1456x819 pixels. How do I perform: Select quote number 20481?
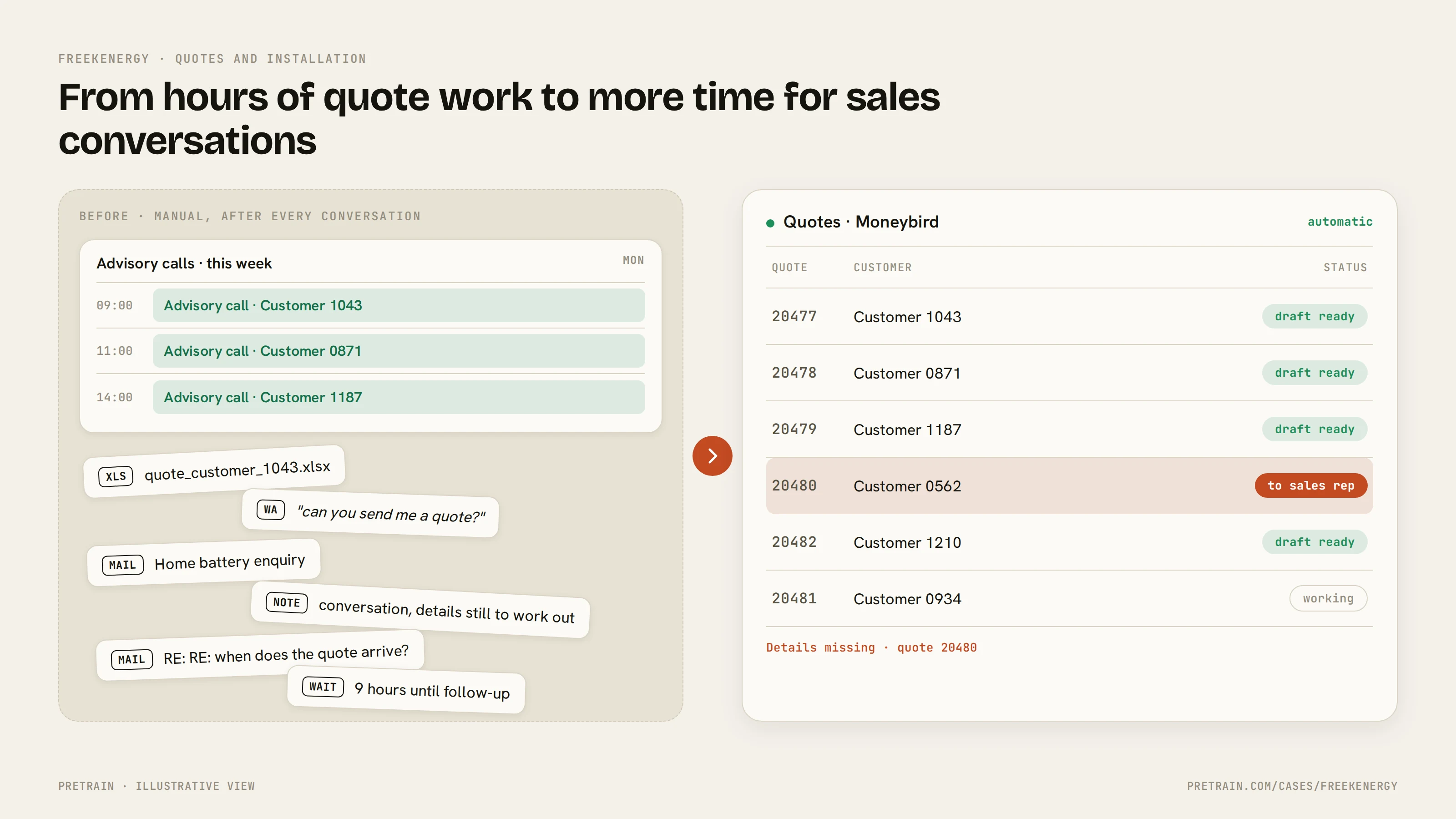pos(794,599)
